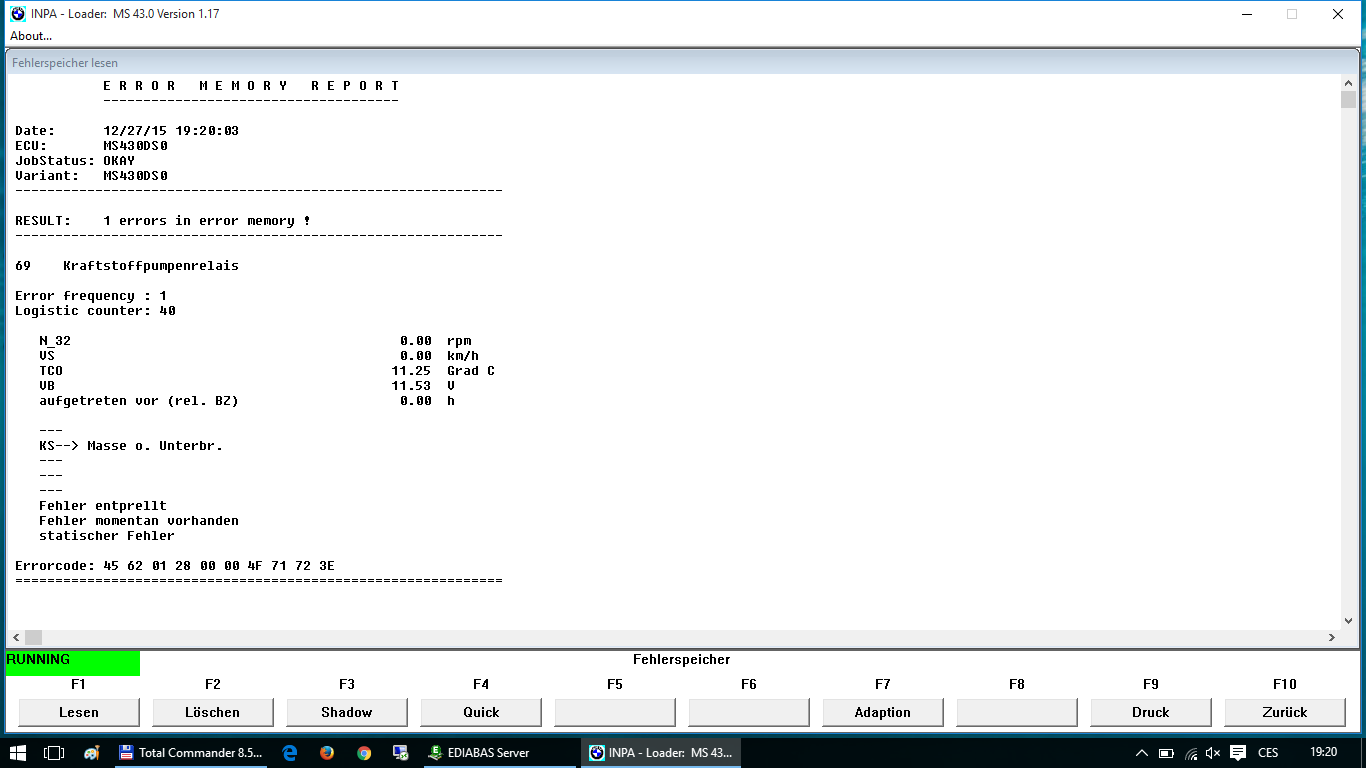Switch to the EDIABAS Server window
This screenshot has height=768, width=1366.
click(x=480, y=753)
